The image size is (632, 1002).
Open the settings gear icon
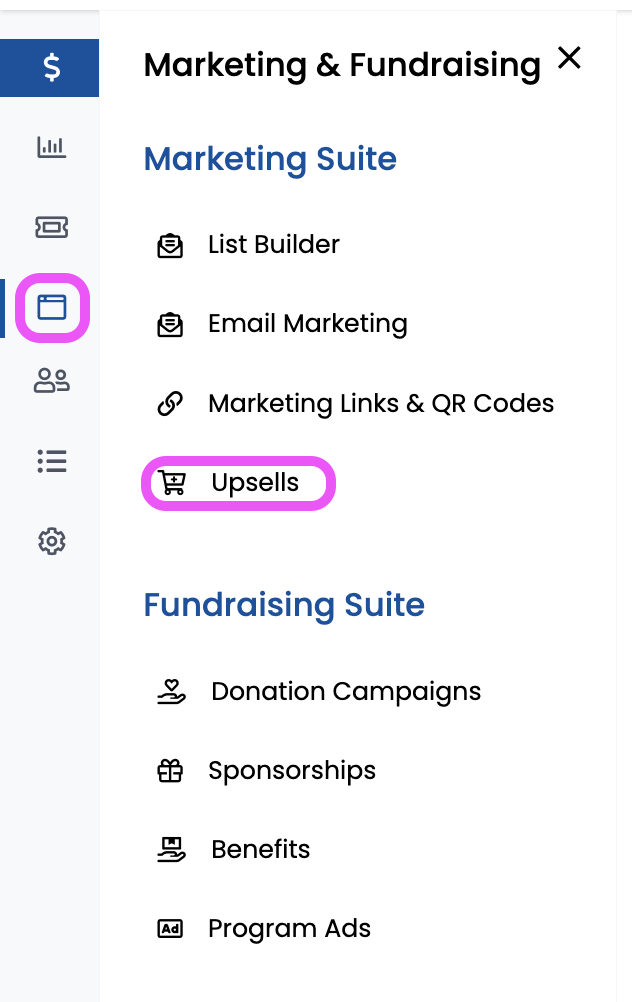pos(51,541)
